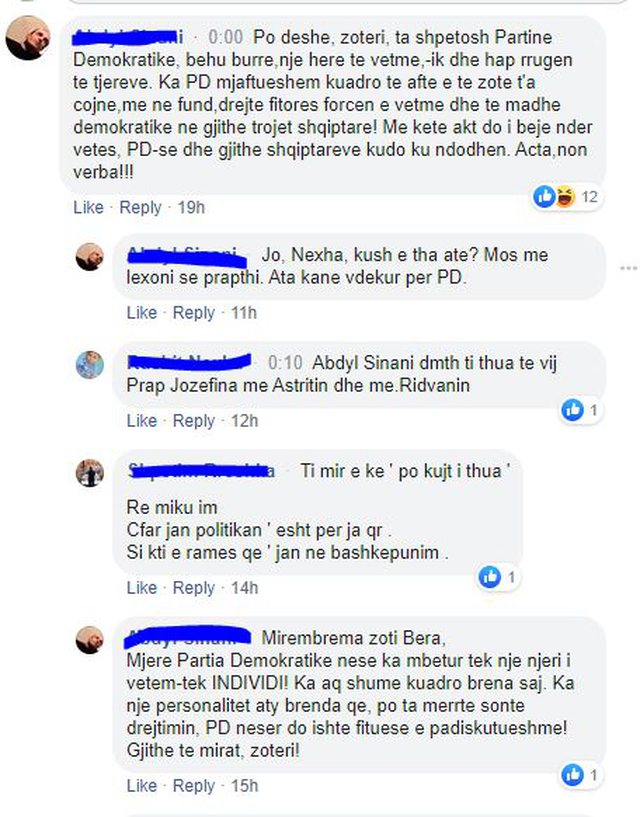The image size is (640, 817).
Task: Click the 19h timestamp under the top comment
Action: point(191,207)
